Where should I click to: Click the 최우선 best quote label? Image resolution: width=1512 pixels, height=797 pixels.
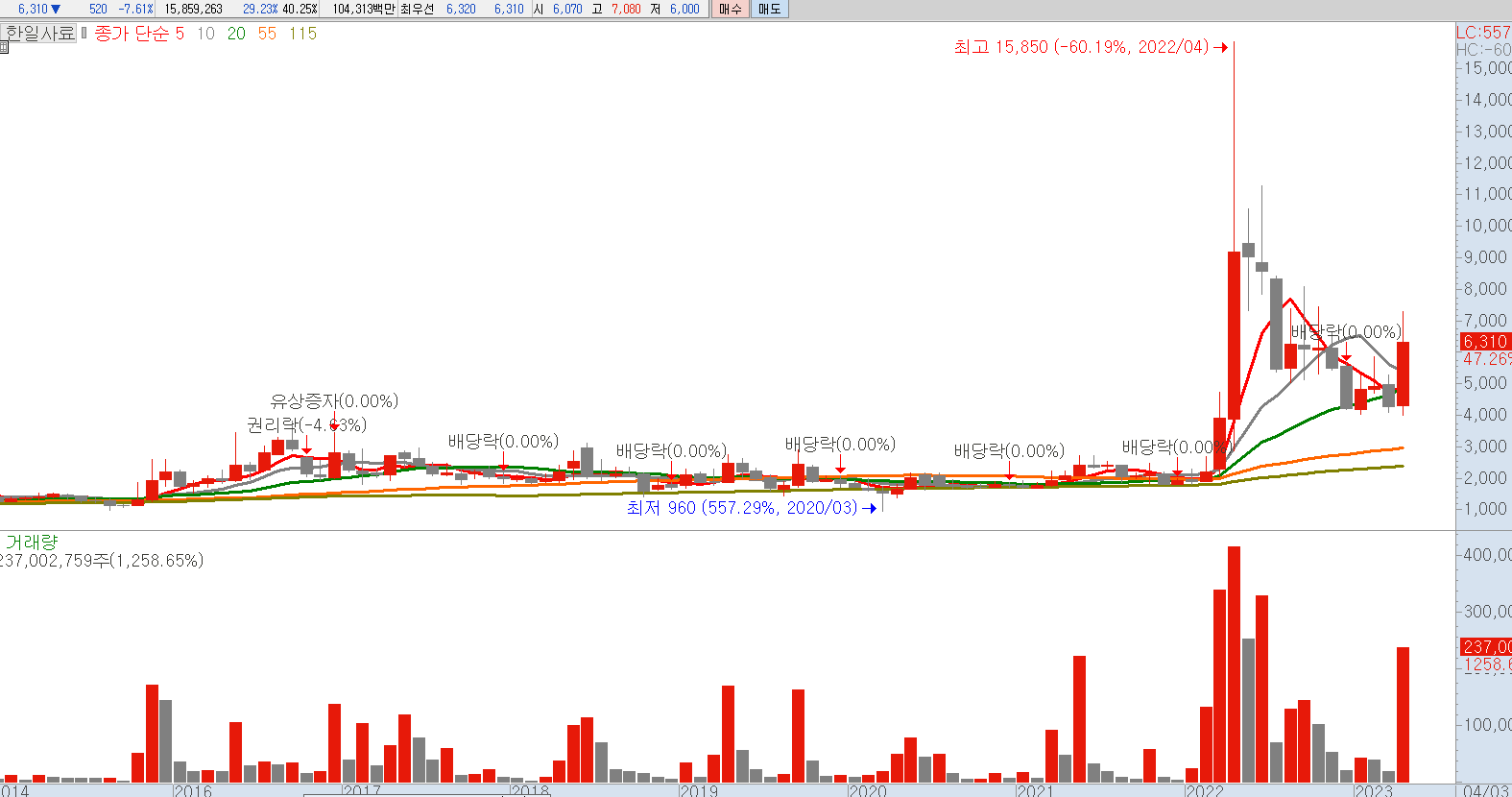(x=417, y=9)
